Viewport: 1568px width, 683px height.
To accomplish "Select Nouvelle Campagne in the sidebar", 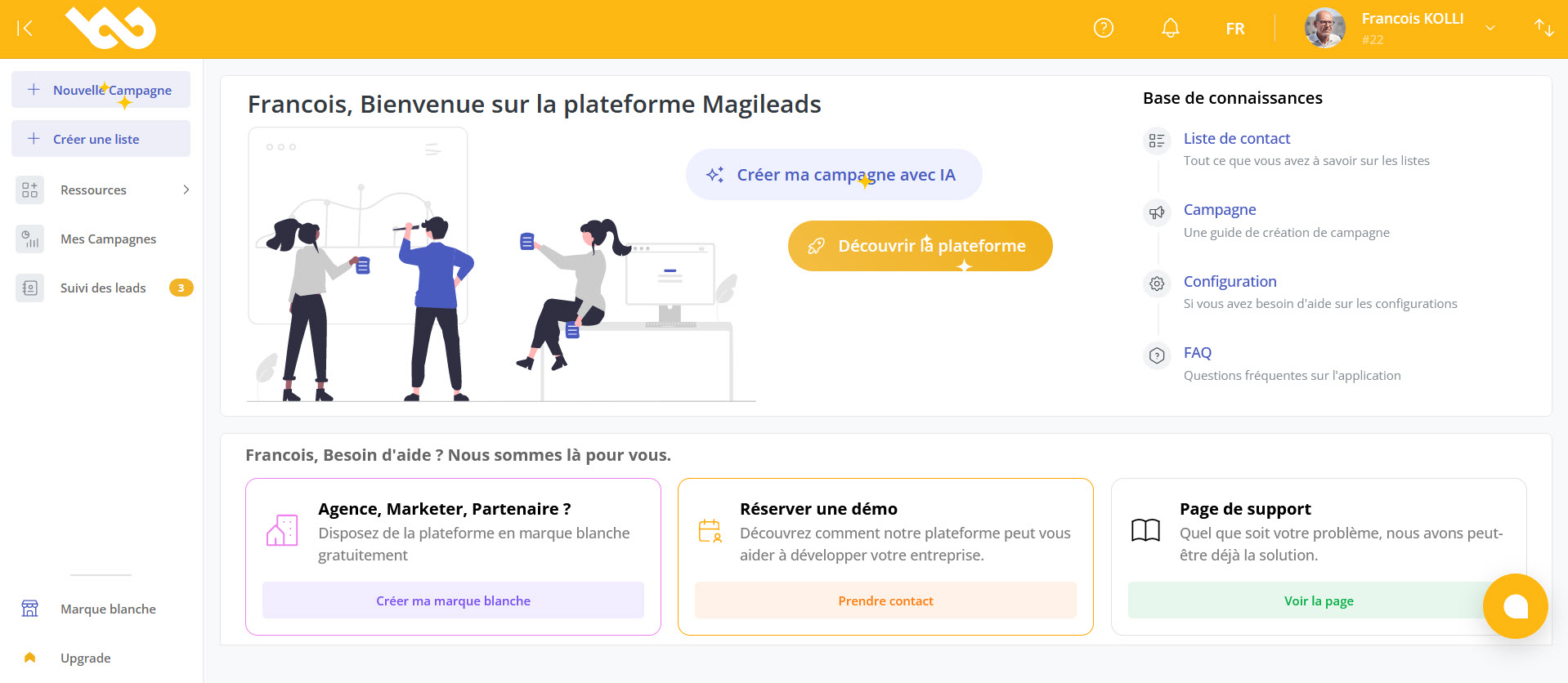I will [x=100, y=90].
